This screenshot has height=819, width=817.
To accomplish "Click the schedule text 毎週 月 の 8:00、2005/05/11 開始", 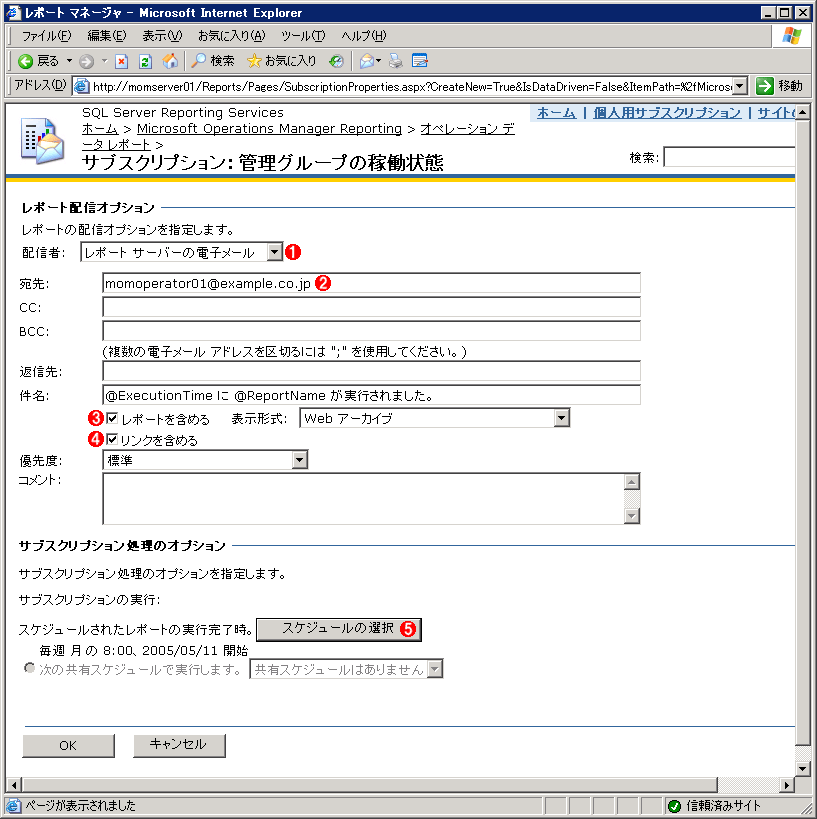I will point(144,651).
